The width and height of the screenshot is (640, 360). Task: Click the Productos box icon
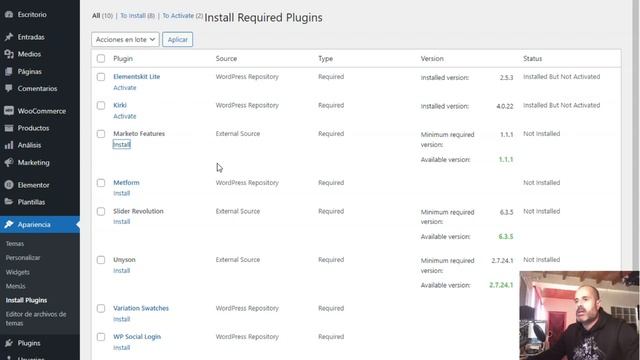click(9, 128)
